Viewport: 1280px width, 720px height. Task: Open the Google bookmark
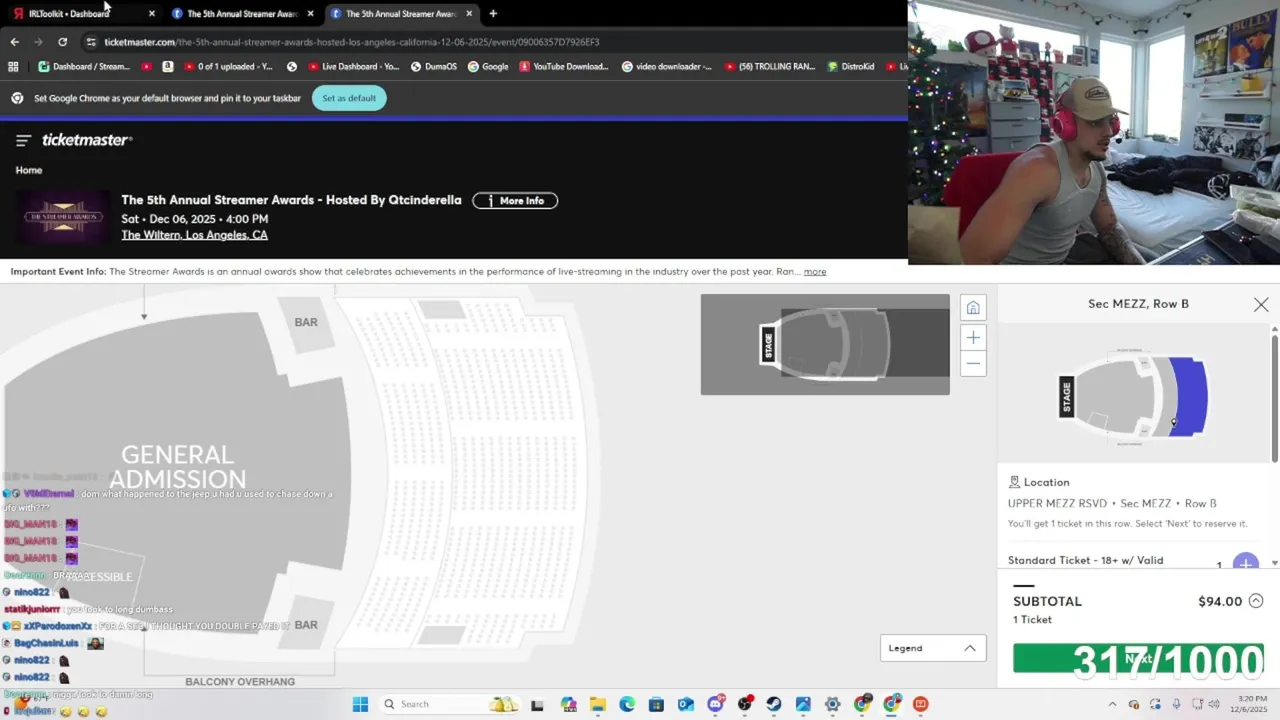[487, 67]
